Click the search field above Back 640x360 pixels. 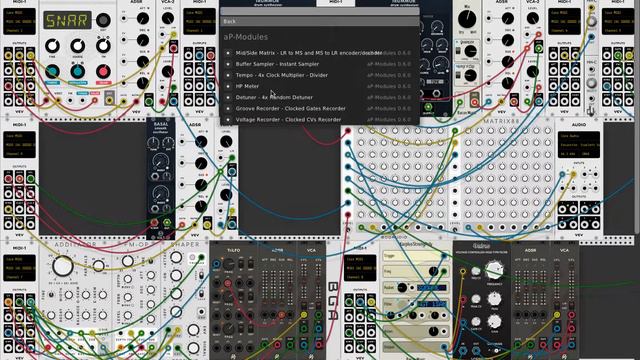pyautogui.click(x=319, y=11)
